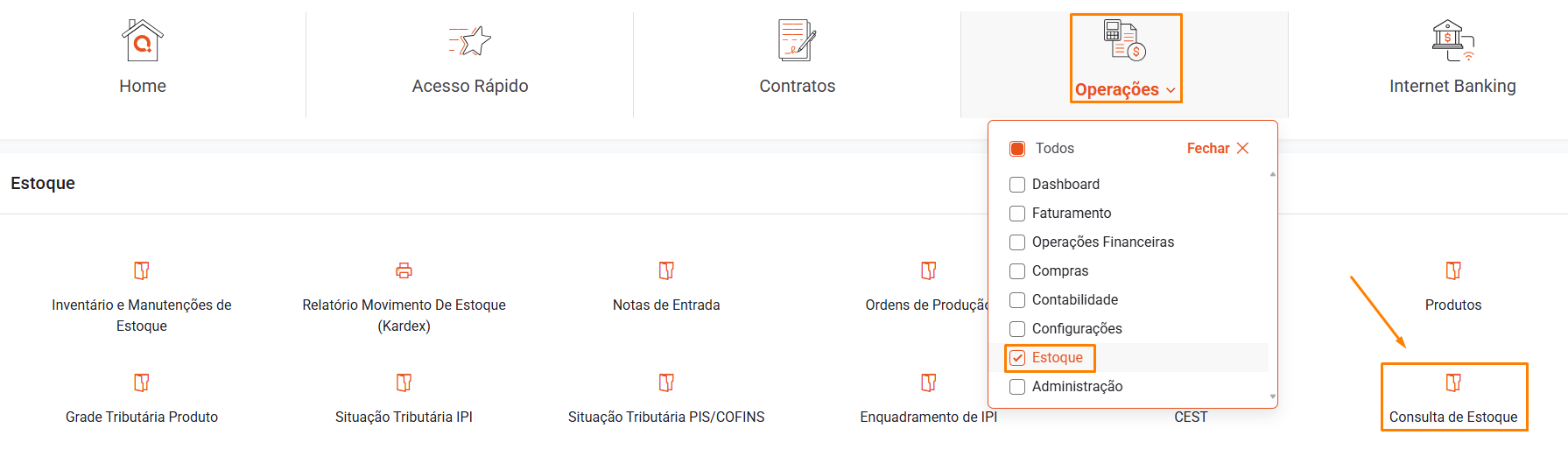Uncheck the Estoque checkbox
The width and height of the screenshot is (1568, 463).
click(1017, 358)
